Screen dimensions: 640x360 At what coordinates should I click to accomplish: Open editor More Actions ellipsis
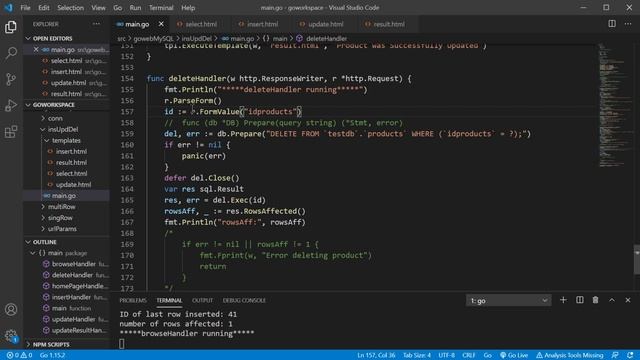(x=628, y=24)
